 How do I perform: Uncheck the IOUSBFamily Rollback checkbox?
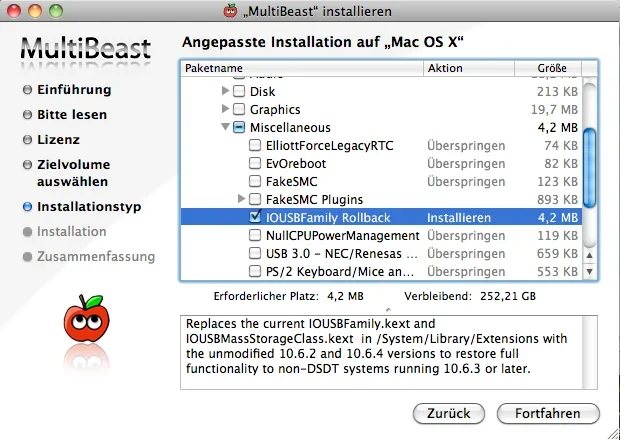256,217
